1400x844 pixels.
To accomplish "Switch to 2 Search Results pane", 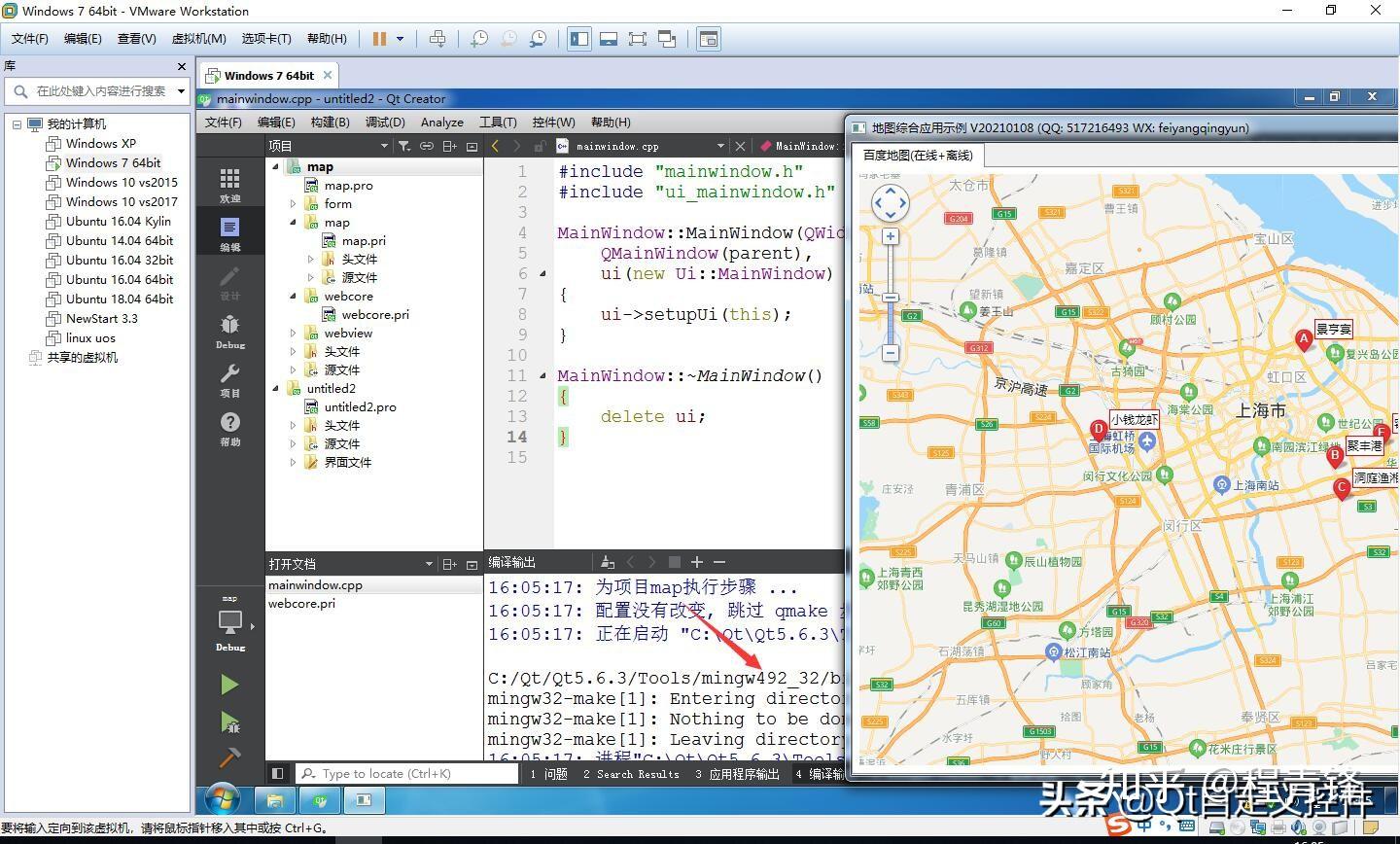I will click(631, 774).
